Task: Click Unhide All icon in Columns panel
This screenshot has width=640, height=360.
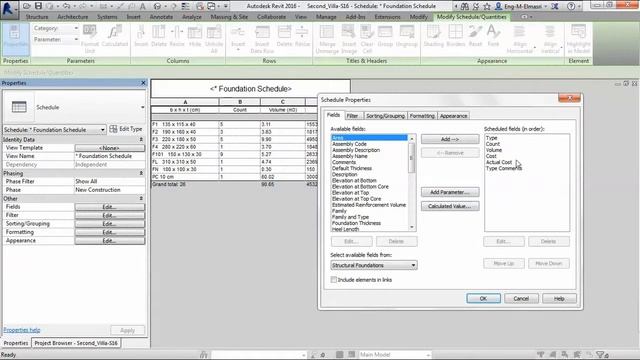Action: [x=214, y=39]
